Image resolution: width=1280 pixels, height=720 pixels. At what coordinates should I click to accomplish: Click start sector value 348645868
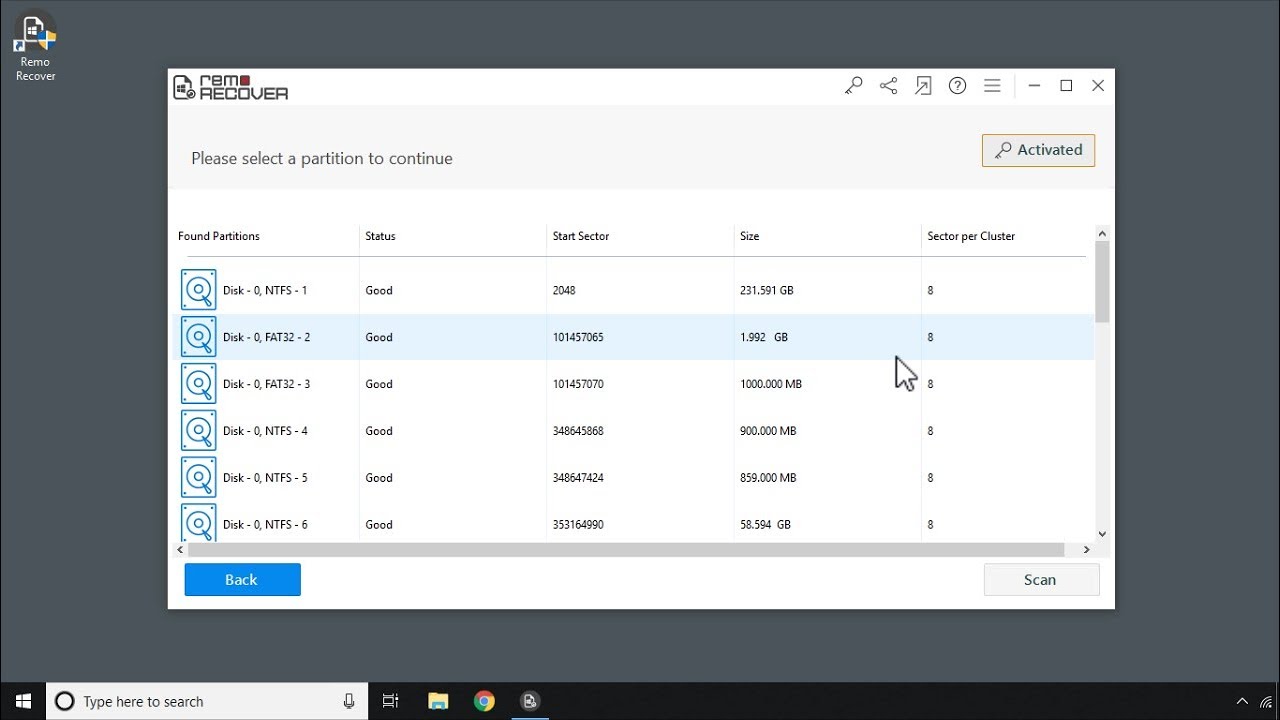click(578, 431)
